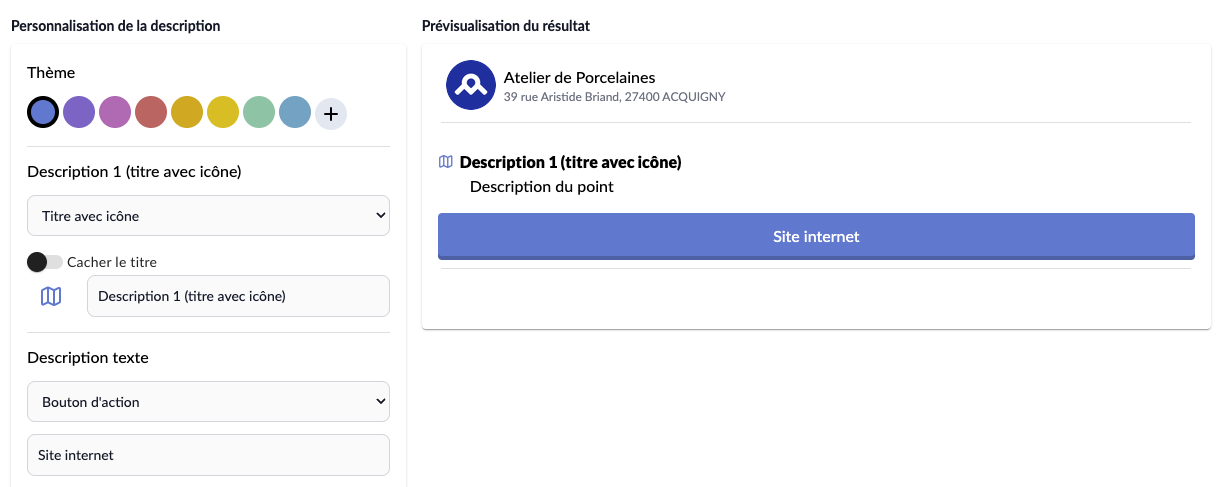1229x487 pixels.
Task: Select the mint green theme color
Action: coord(259,113)
